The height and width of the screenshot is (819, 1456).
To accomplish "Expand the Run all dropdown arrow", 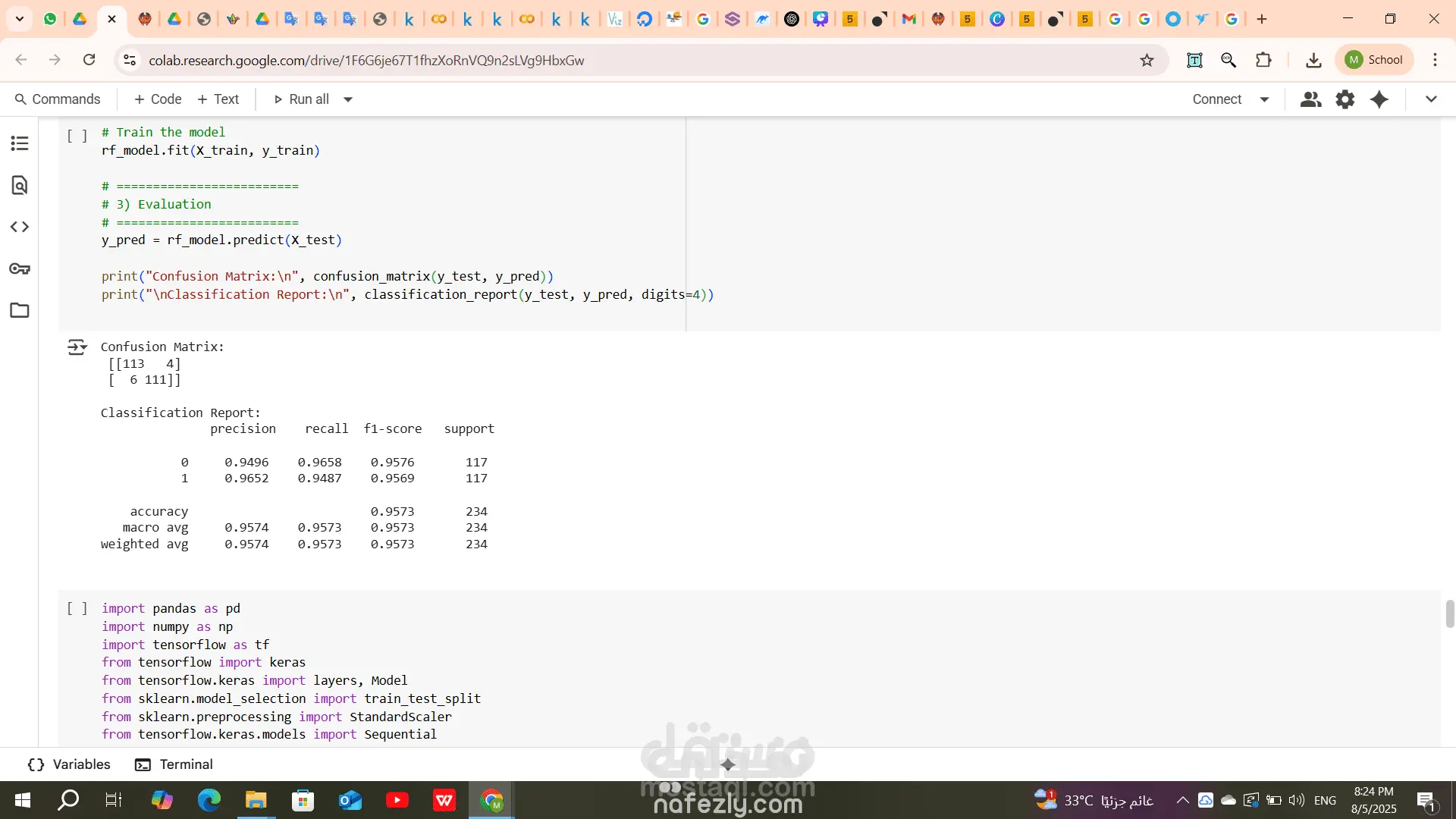I will click(x=348, y=99).
